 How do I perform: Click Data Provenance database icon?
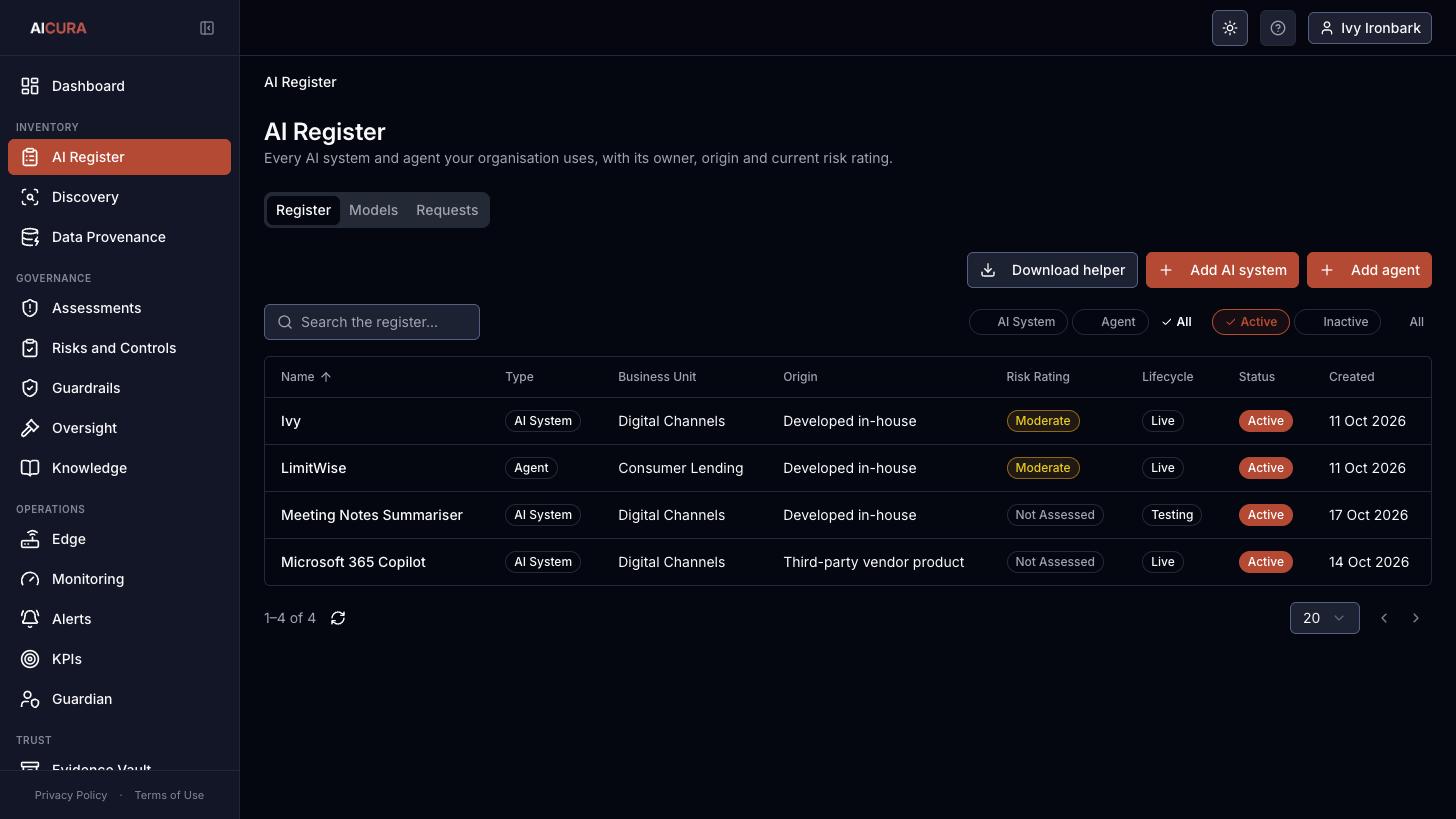(30, 237)
